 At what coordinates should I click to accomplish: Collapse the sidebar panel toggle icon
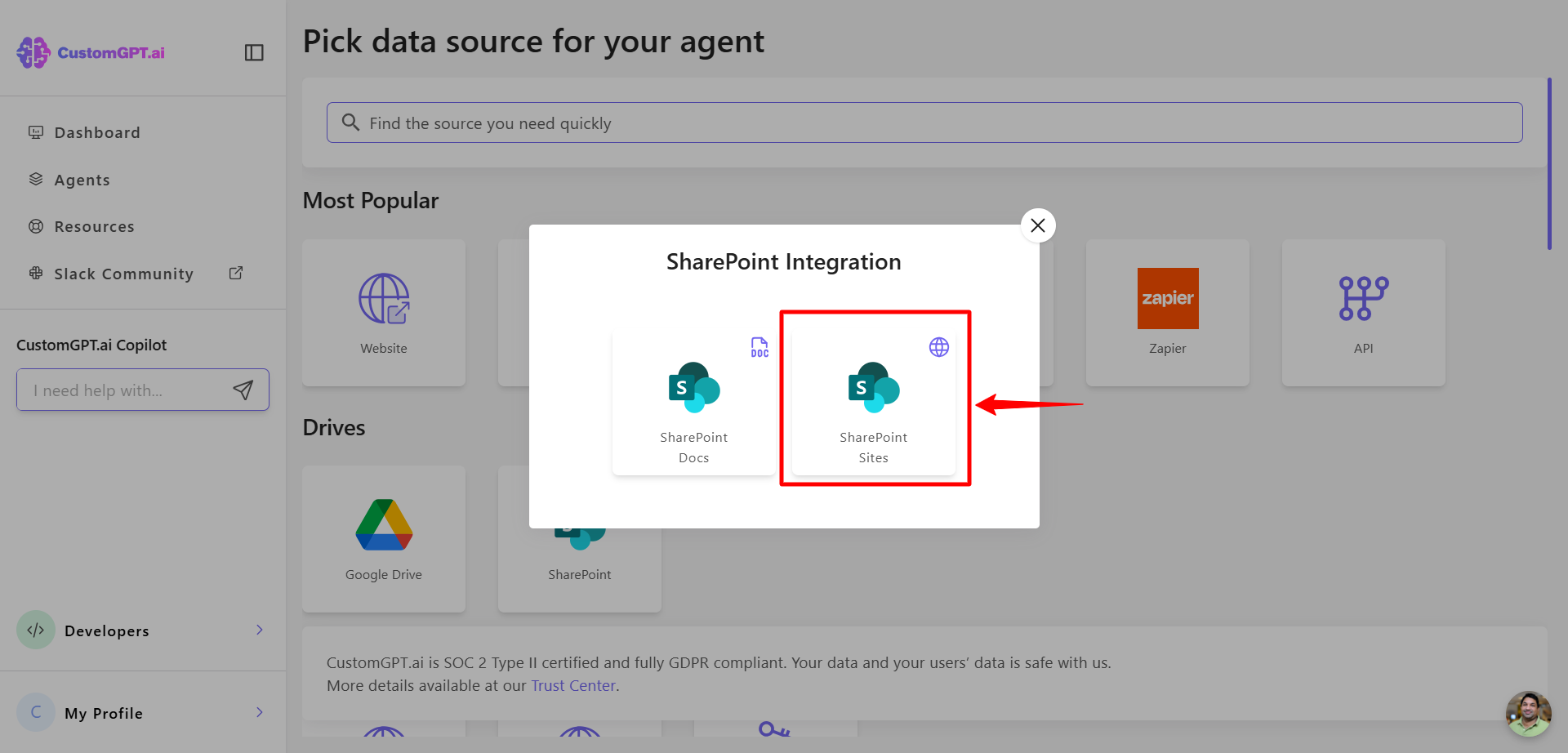tap(254, 52)
